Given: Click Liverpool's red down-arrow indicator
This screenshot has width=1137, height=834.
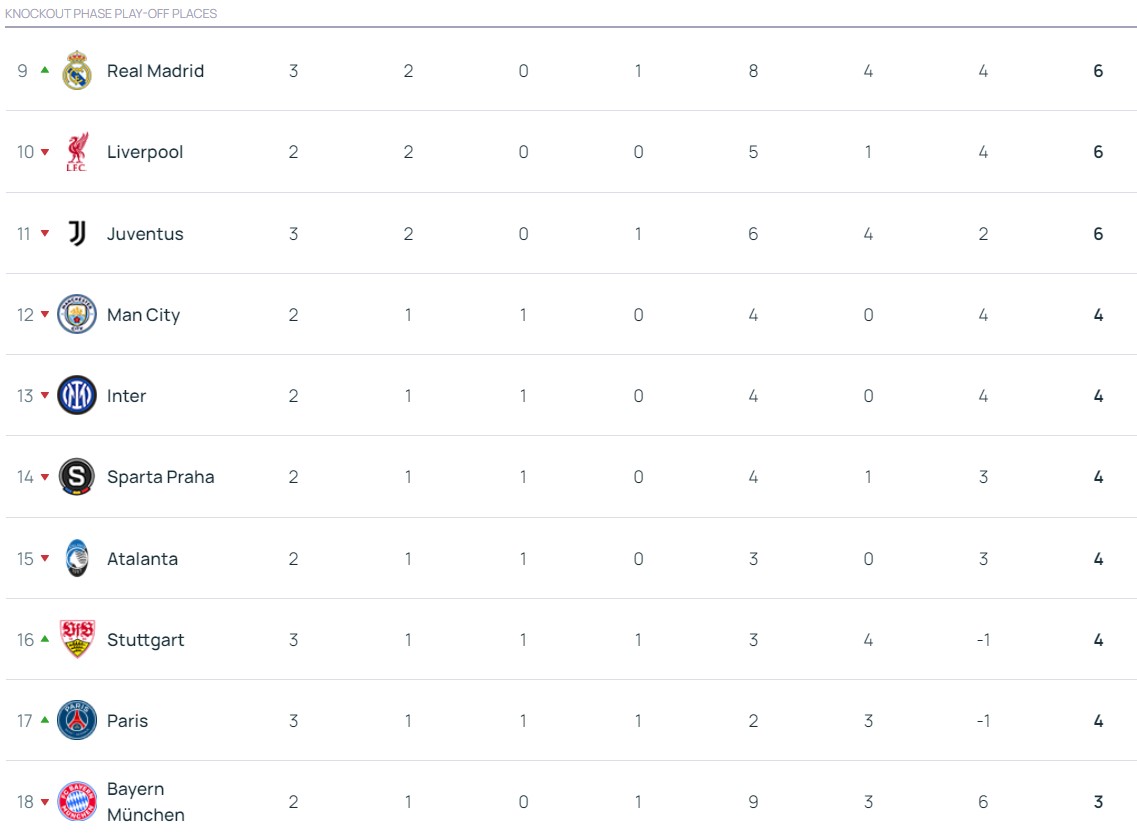Looking at the screenshot, I should click(44, 152).
